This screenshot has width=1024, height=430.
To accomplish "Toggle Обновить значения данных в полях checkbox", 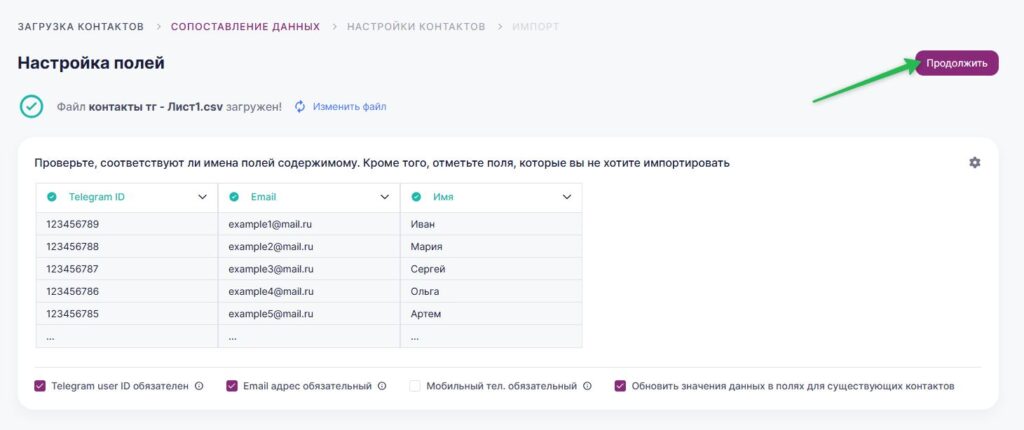I will pos(620,386).
